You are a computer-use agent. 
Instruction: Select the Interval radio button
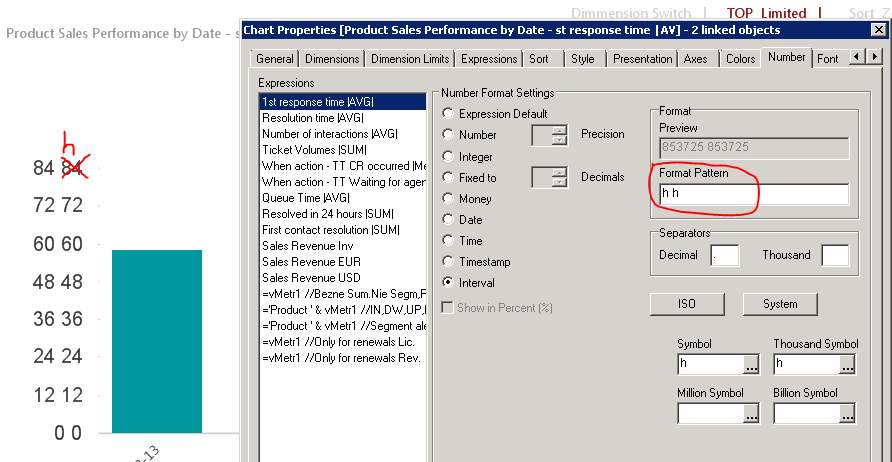click(448, 282)
